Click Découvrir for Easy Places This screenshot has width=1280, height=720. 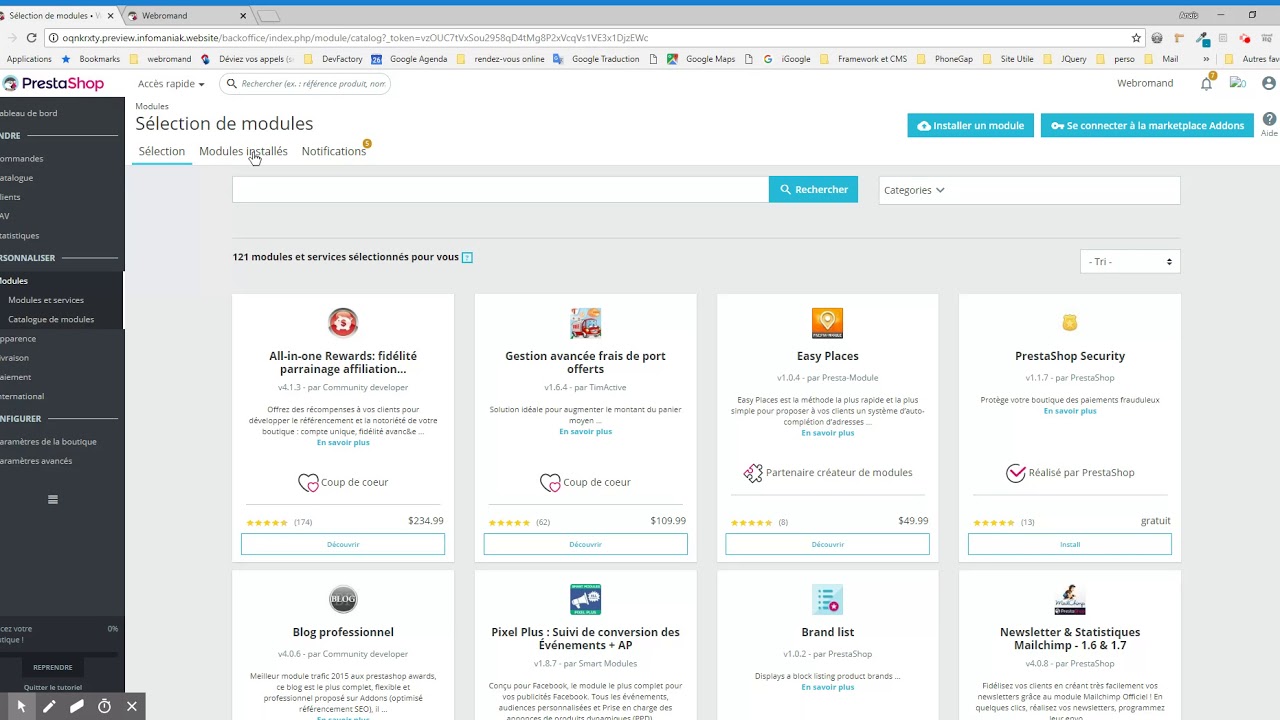click(x=828, y=545)
